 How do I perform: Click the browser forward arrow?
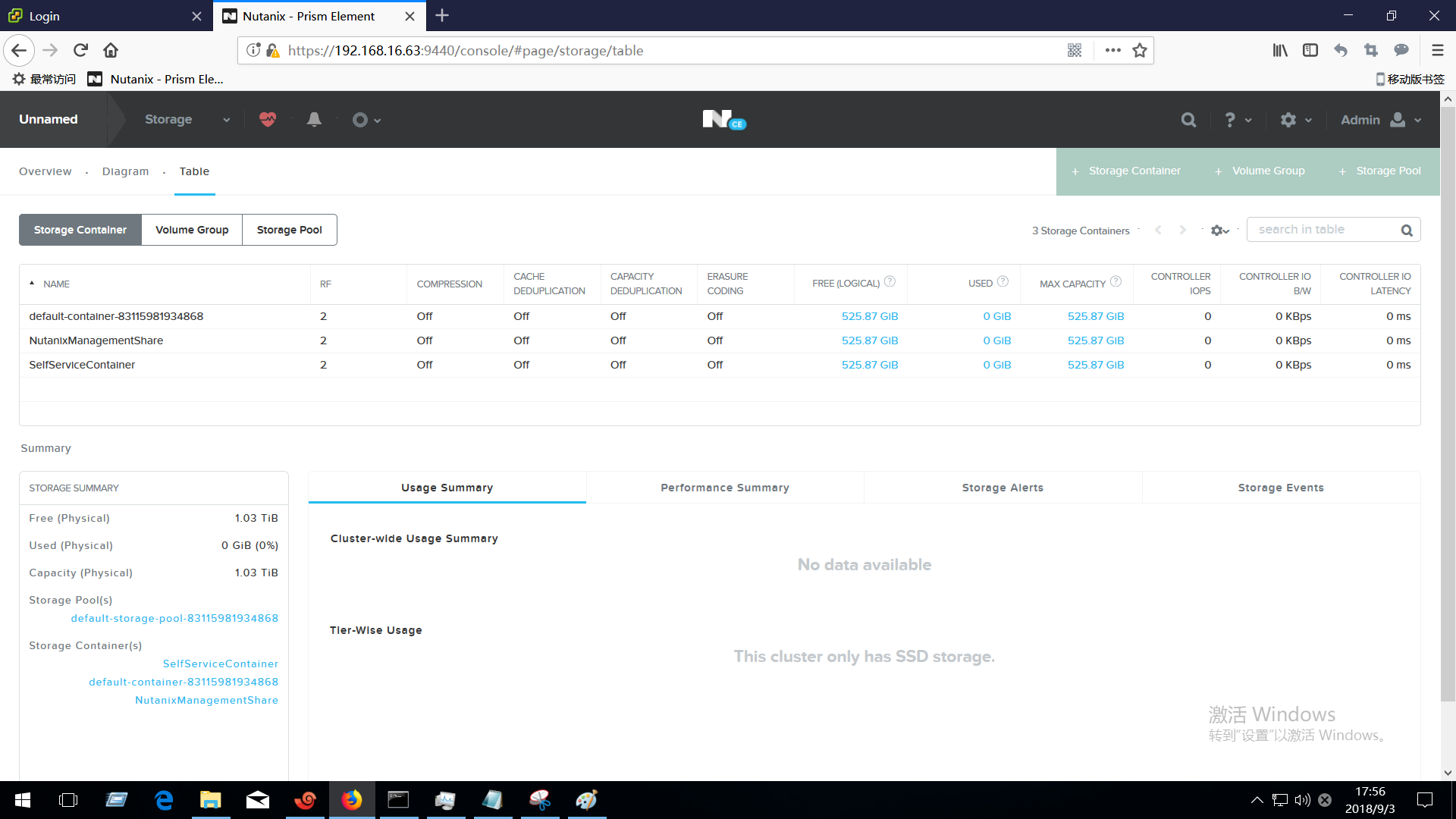click(x=50, y=51)
